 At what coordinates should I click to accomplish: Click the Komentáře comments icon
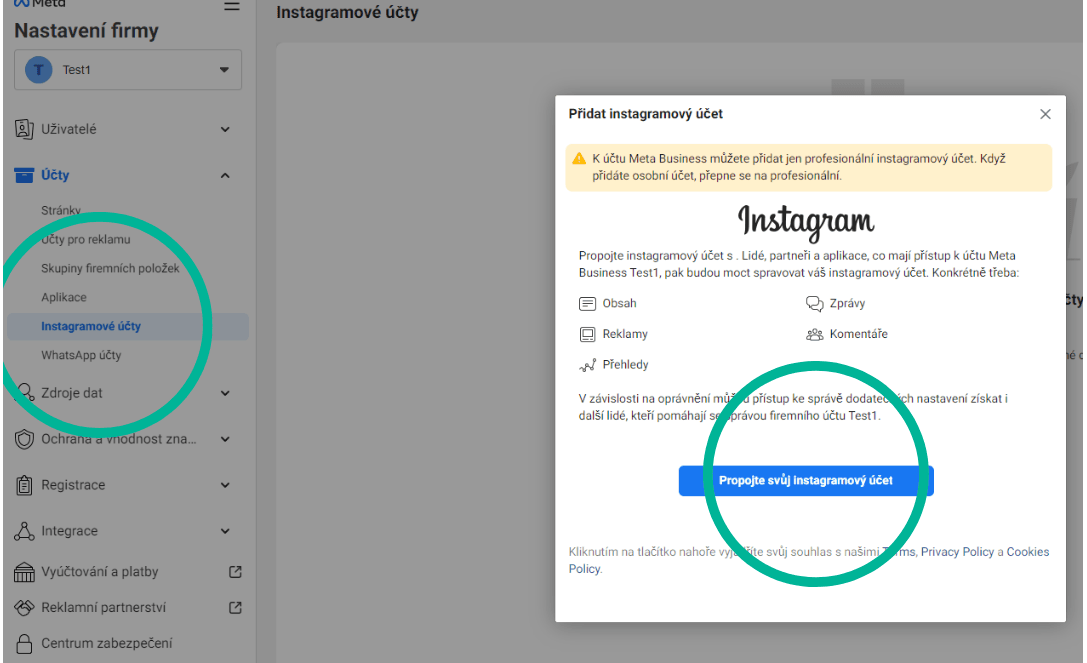[815, 334]
